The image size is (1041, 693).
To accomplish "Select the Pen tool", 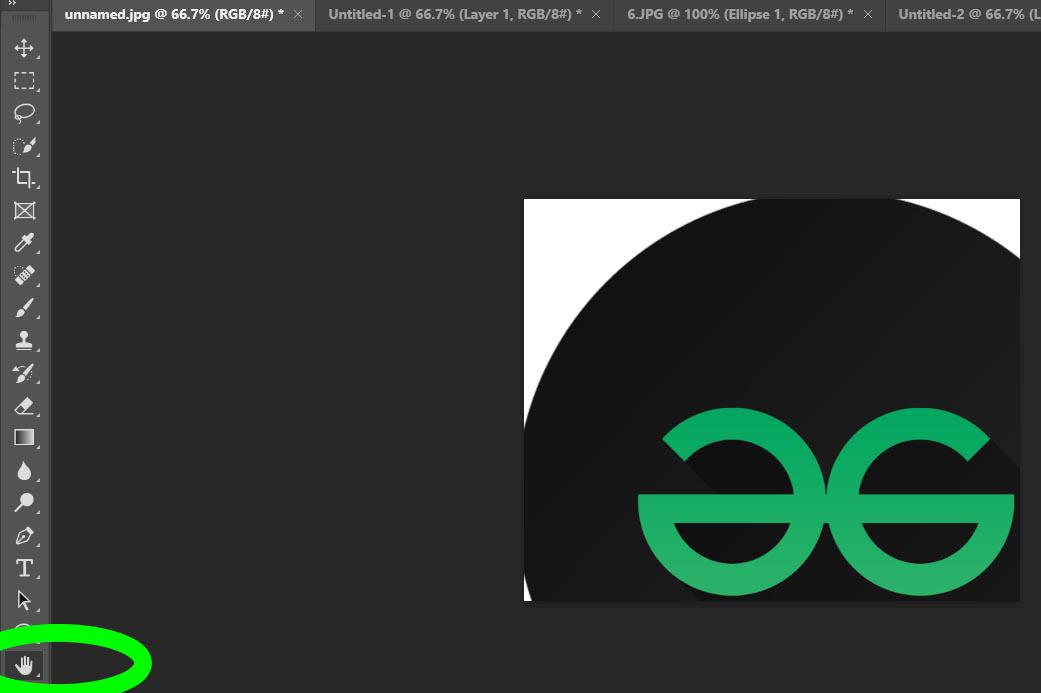I will (x=25, y=536).
